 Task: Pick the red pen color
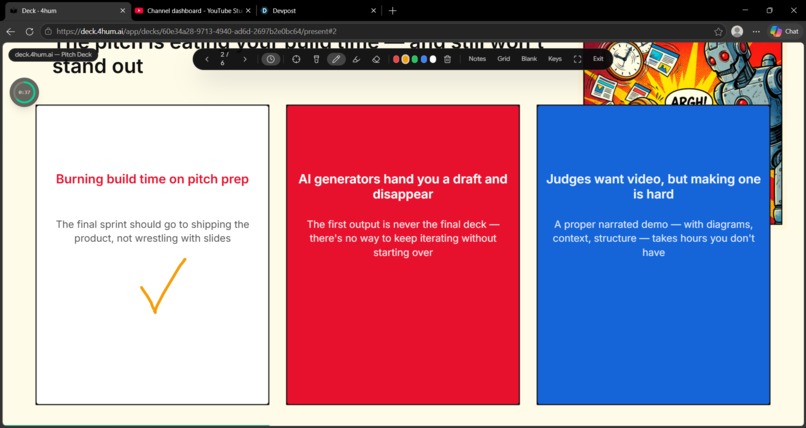(x=396, y=59)
